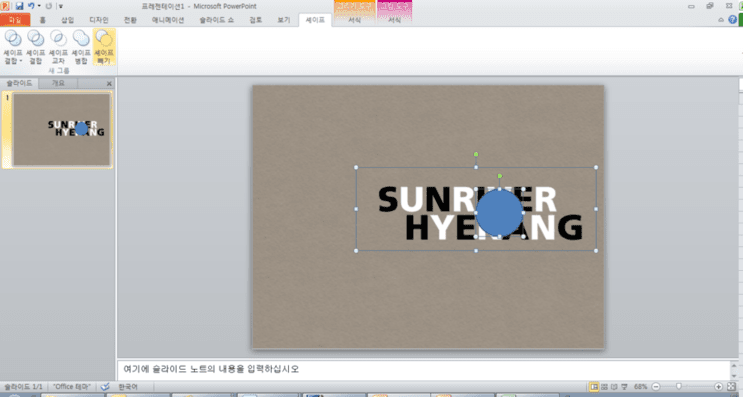The width and height of the screenshot is (743, 397).
Task: Click the zoom slider handle
Action: (679, 387)
